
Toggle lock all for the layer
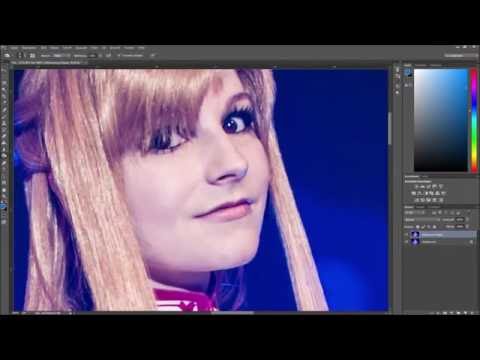click(434, 227)
